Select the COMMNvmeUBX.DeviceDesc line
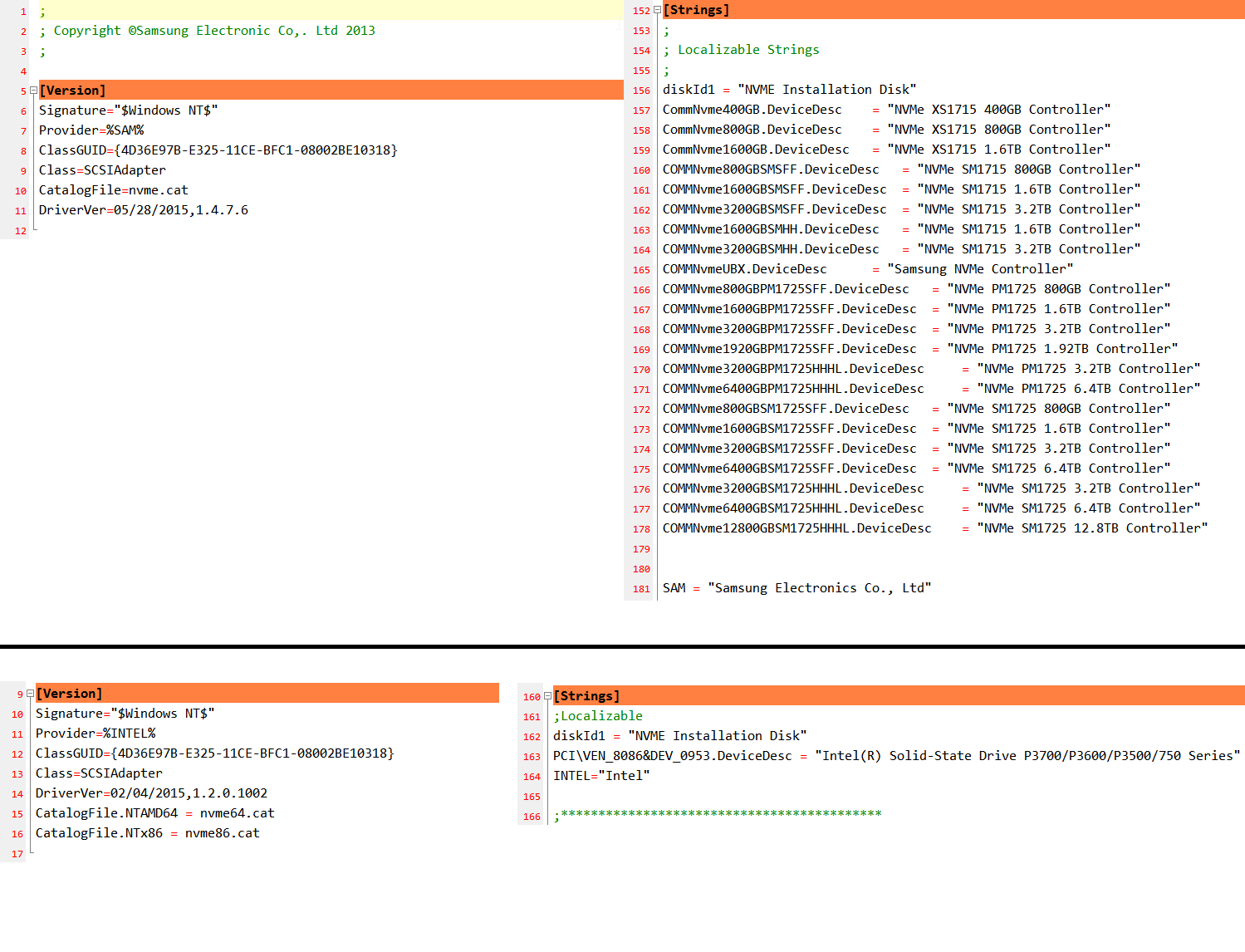This screenshot has width=1245, height=952. click(x=868, y=269)
